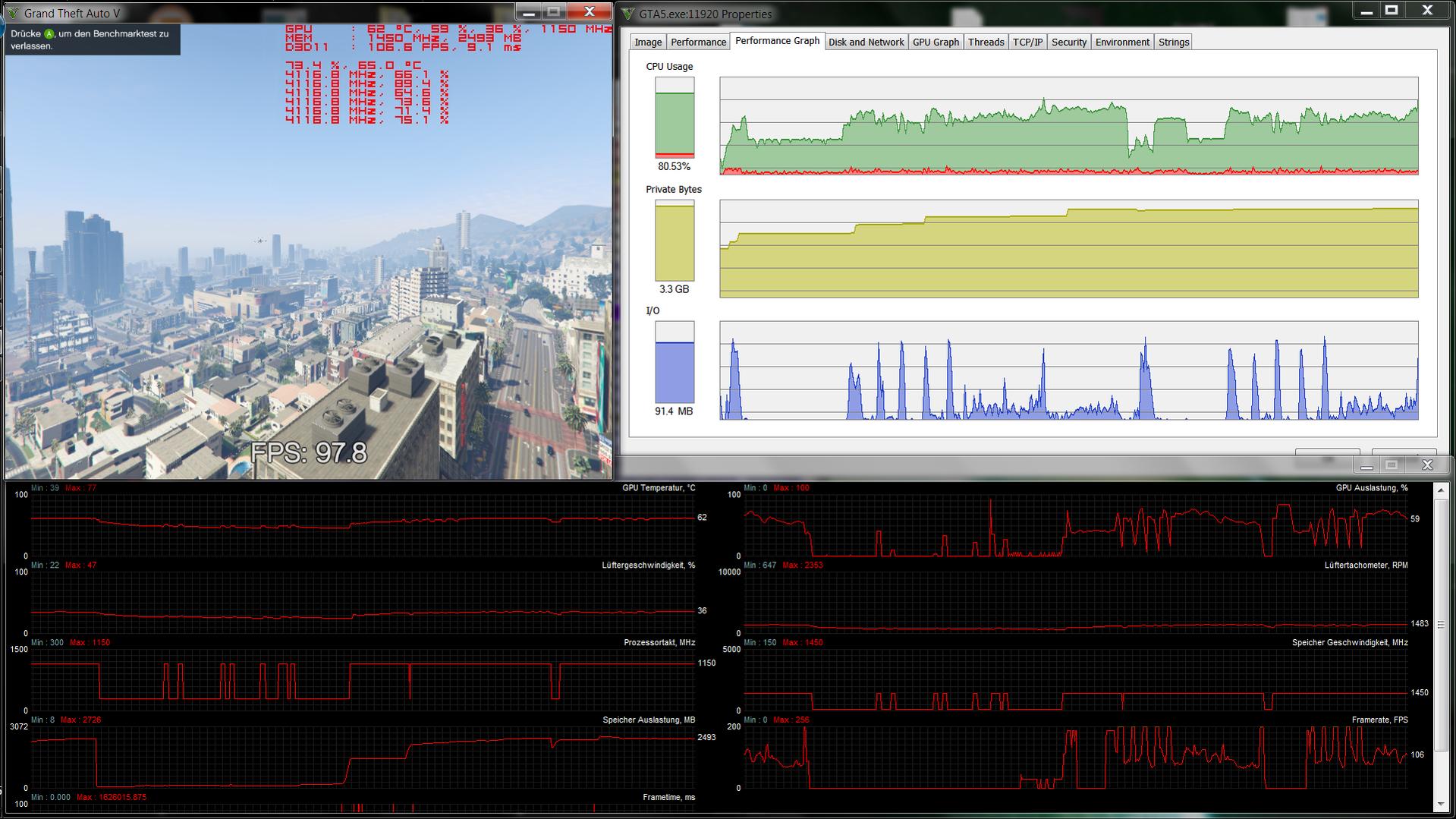Close the hardware monitor graph window
The height and width of the screenshot is (819, 1456).
click(1426, 465)
